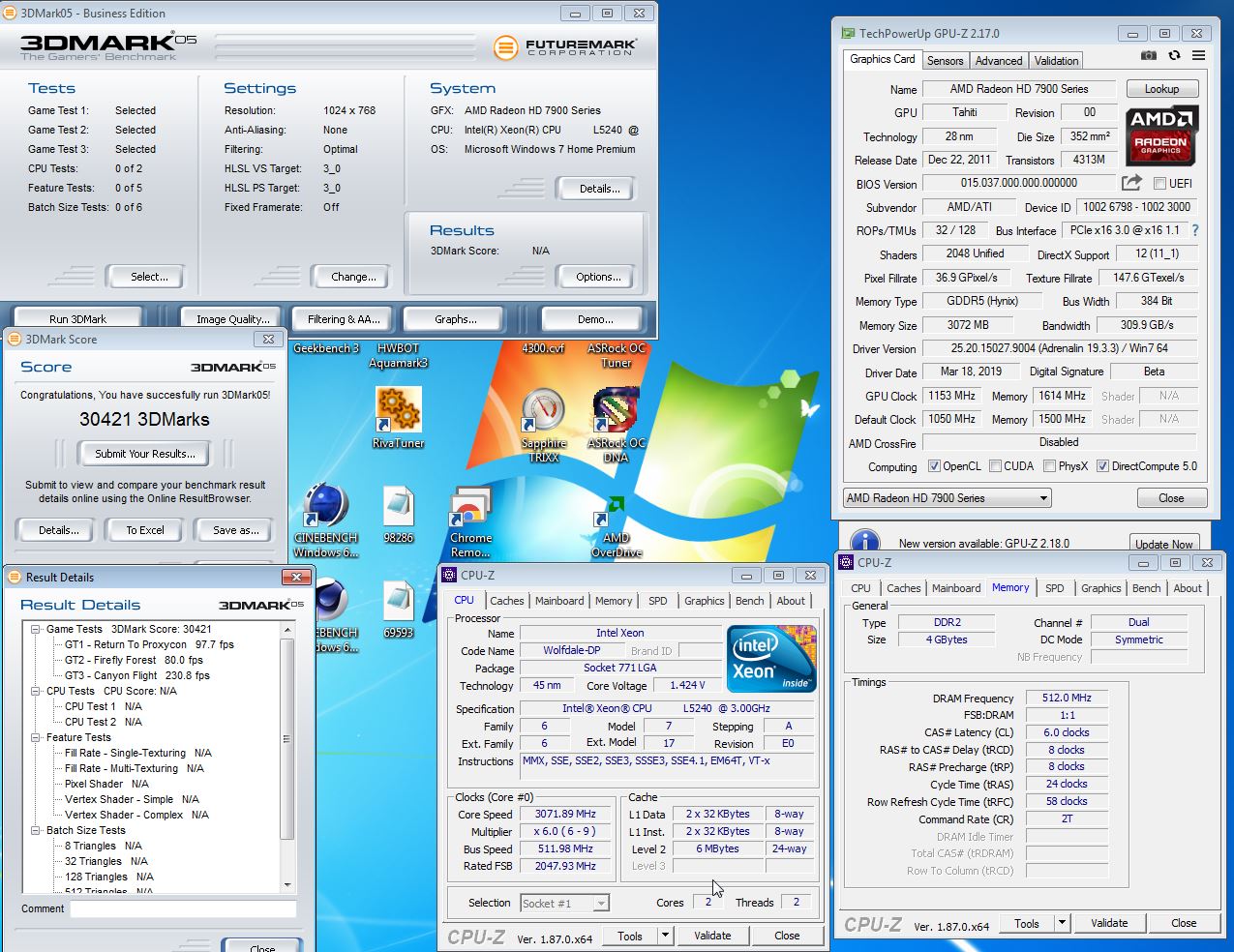This screenshot has width=1234, height=952.
Task: Open the ASRock OC DNA desktop icon
Action: pyautogui.click(x=616, y=424)
